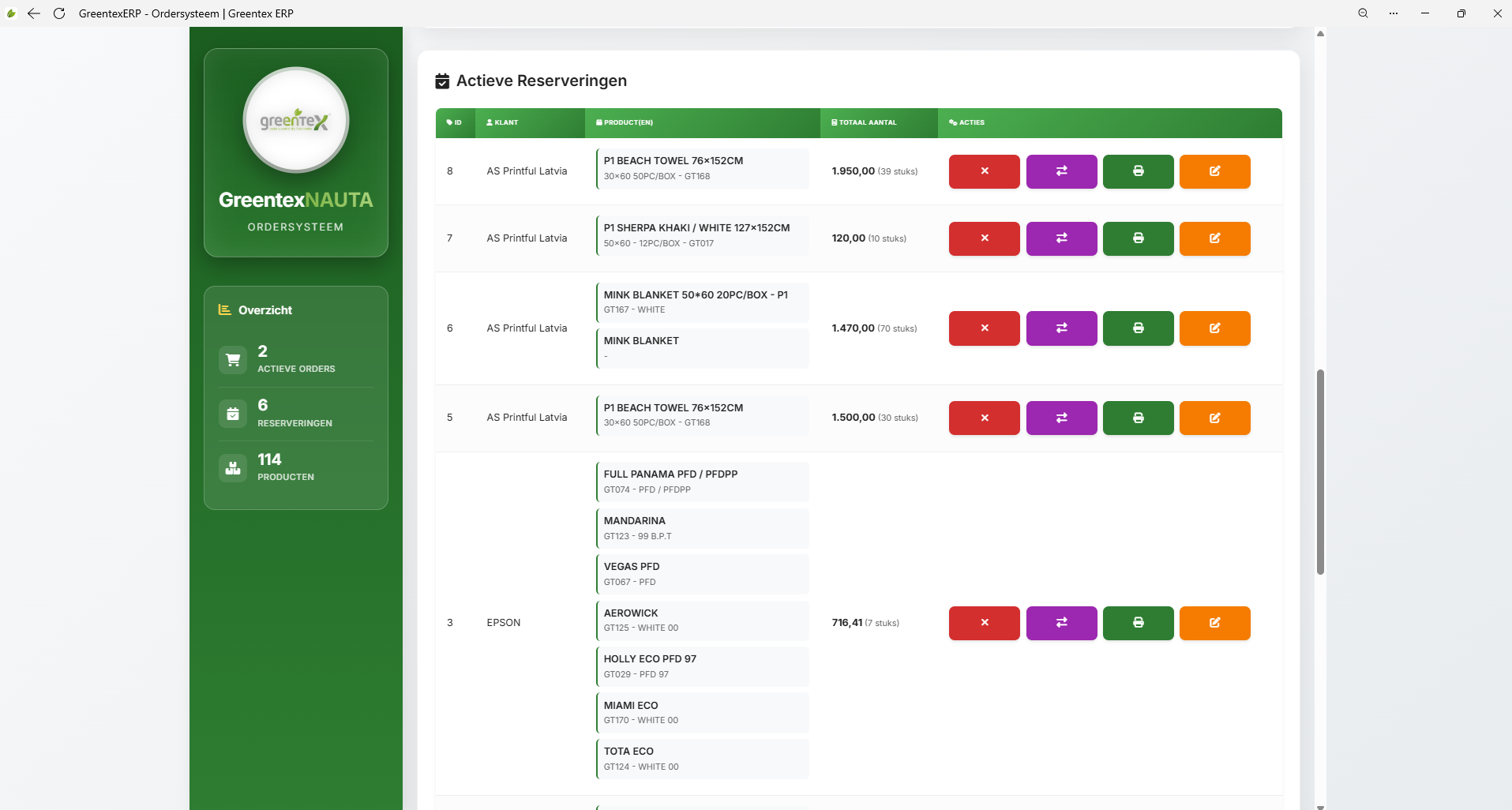
Task: Go back with browser back arrow
Action: tap(33, 13)
